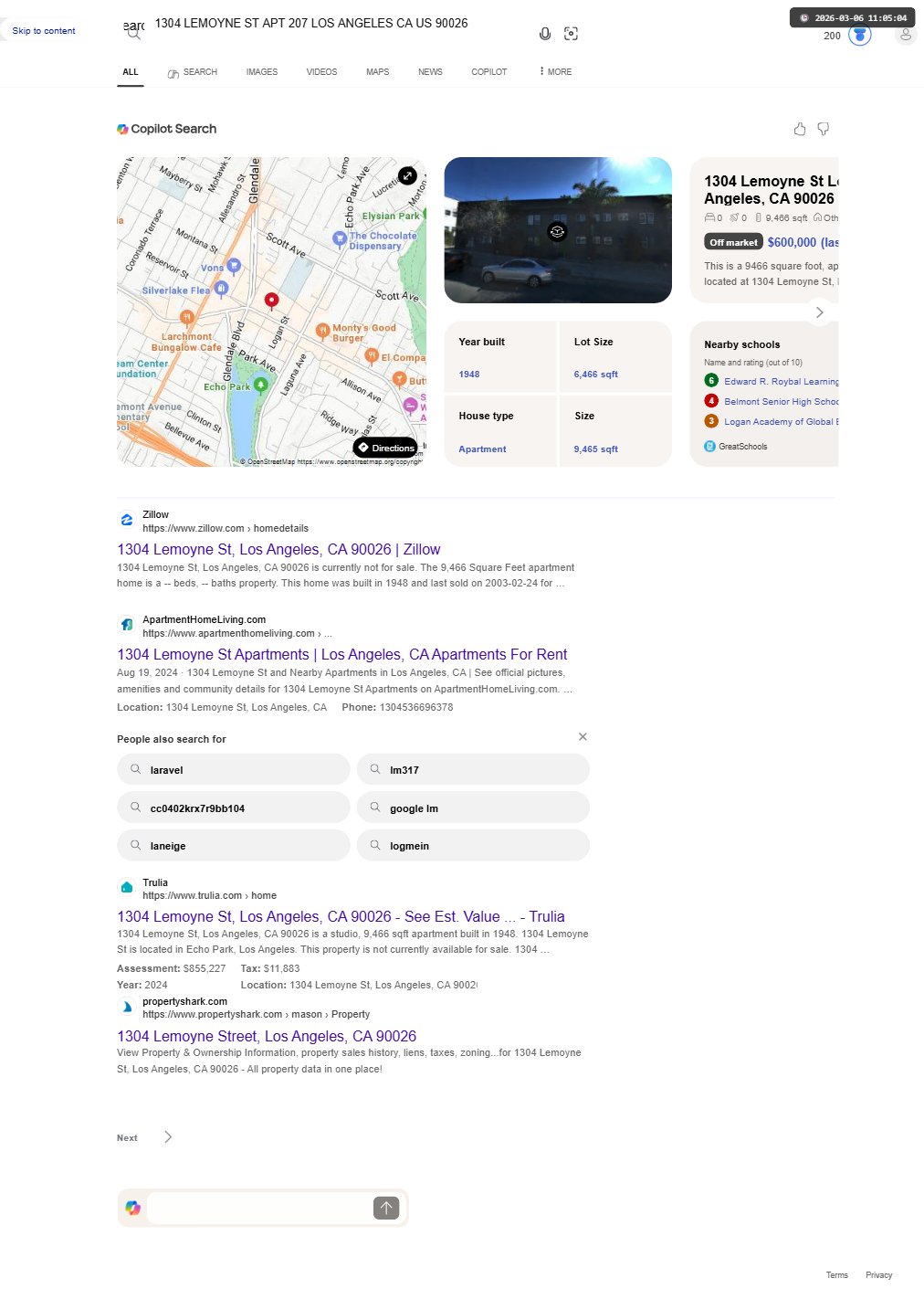Screen dimensions: 924x1299
Task: Give thumbs down to Copilot Search
Action: tap(824, 129)
